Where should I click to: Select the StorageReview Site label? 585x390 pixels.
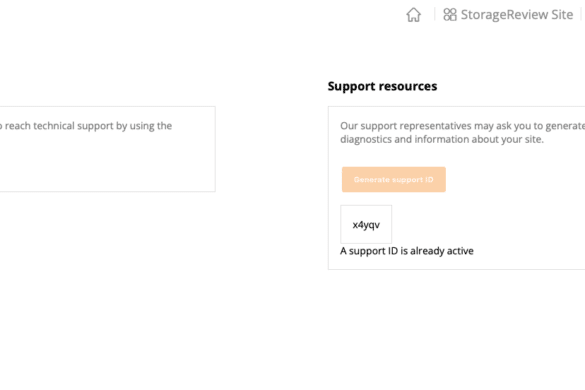click(517, 15)
